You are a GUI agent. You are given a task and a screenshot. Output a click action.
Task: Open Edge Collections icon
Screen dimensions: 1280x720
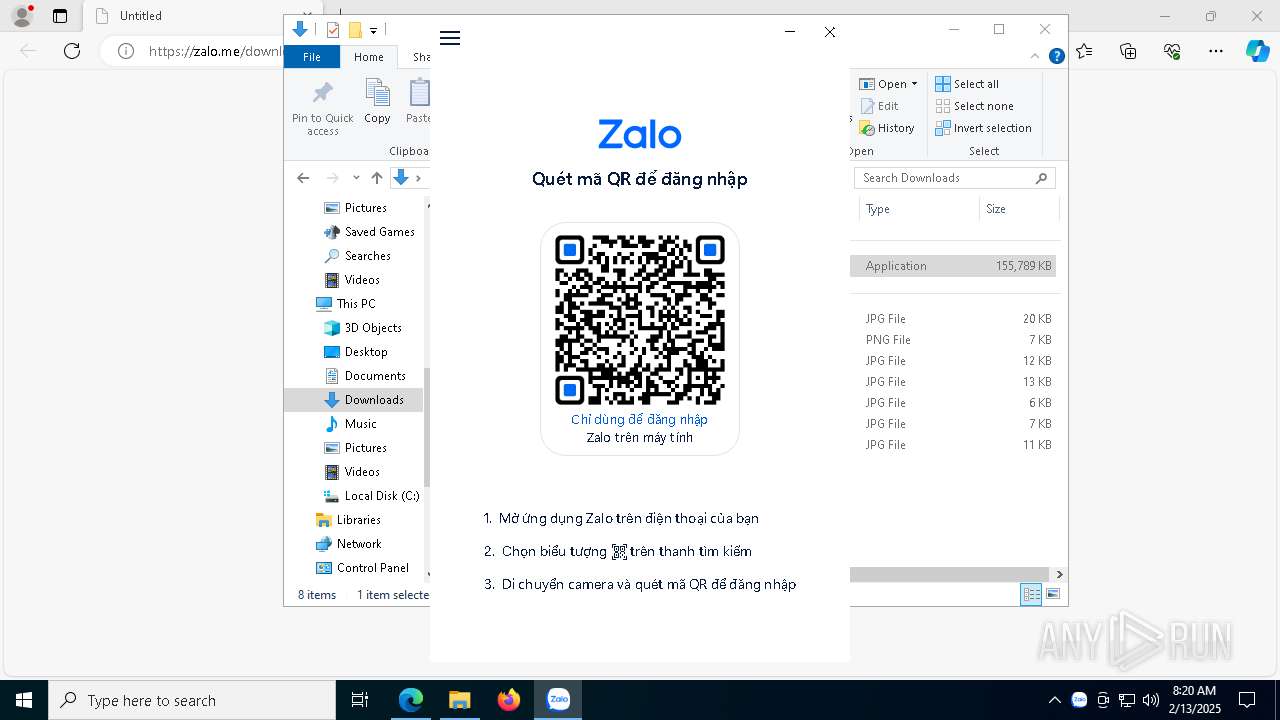(x=1129, y=51)
